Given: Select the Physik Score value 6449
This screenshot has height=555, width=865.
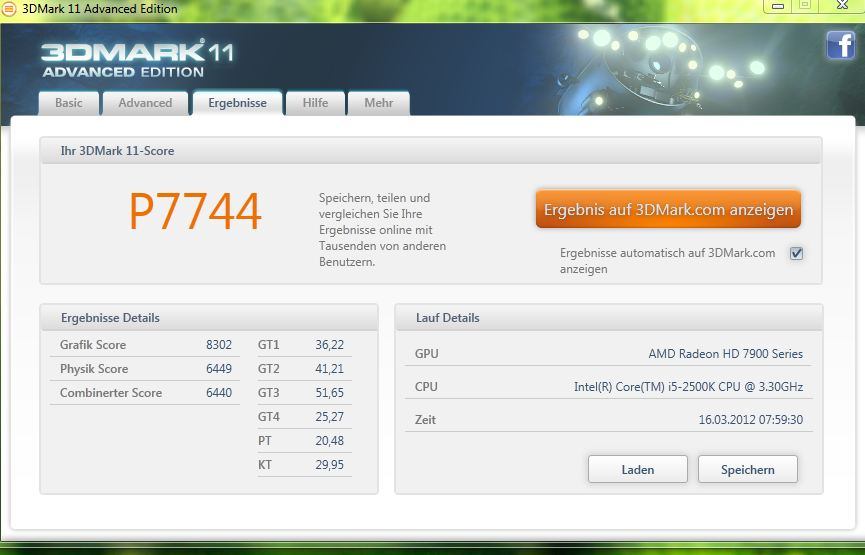Looking at the screenshot, I should pos(219,369).
